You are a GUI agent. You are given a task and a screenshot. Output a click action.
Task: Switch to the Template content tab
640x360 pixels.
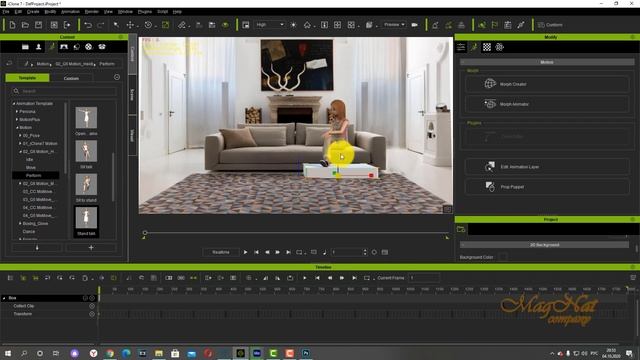(27, 78)
